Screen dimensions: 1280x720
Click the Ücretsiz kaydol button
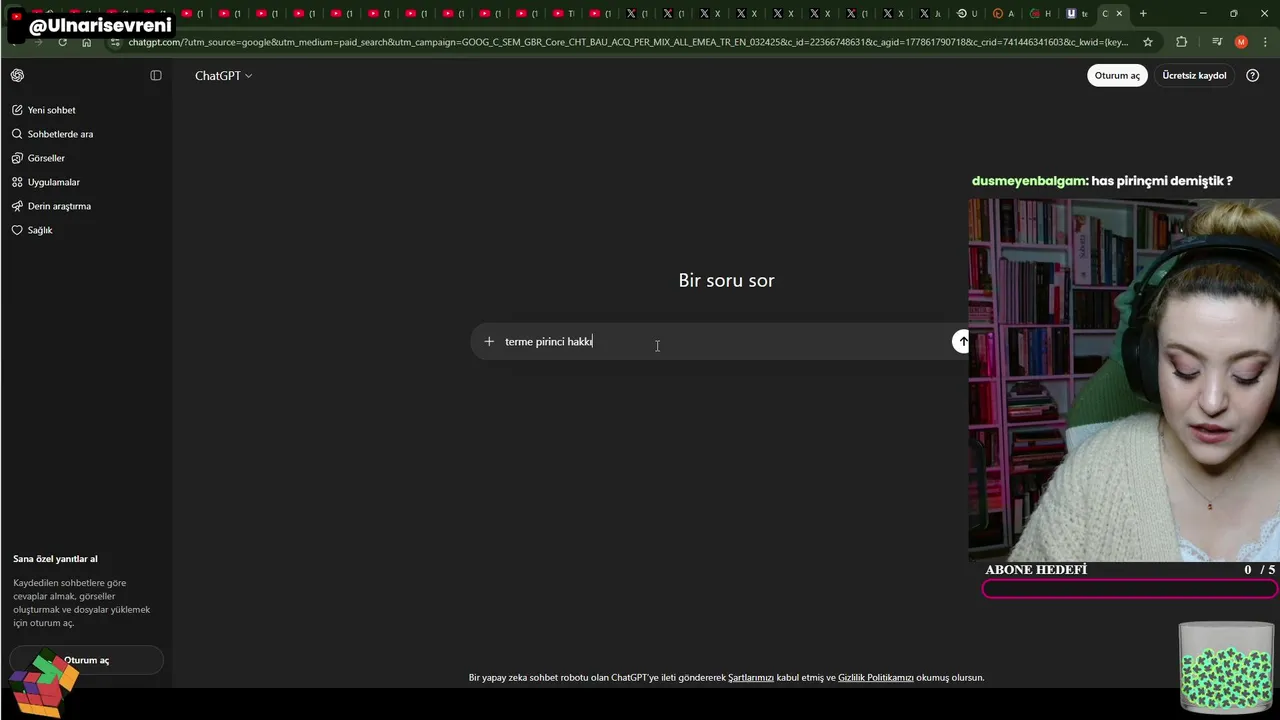point(1194,76)
